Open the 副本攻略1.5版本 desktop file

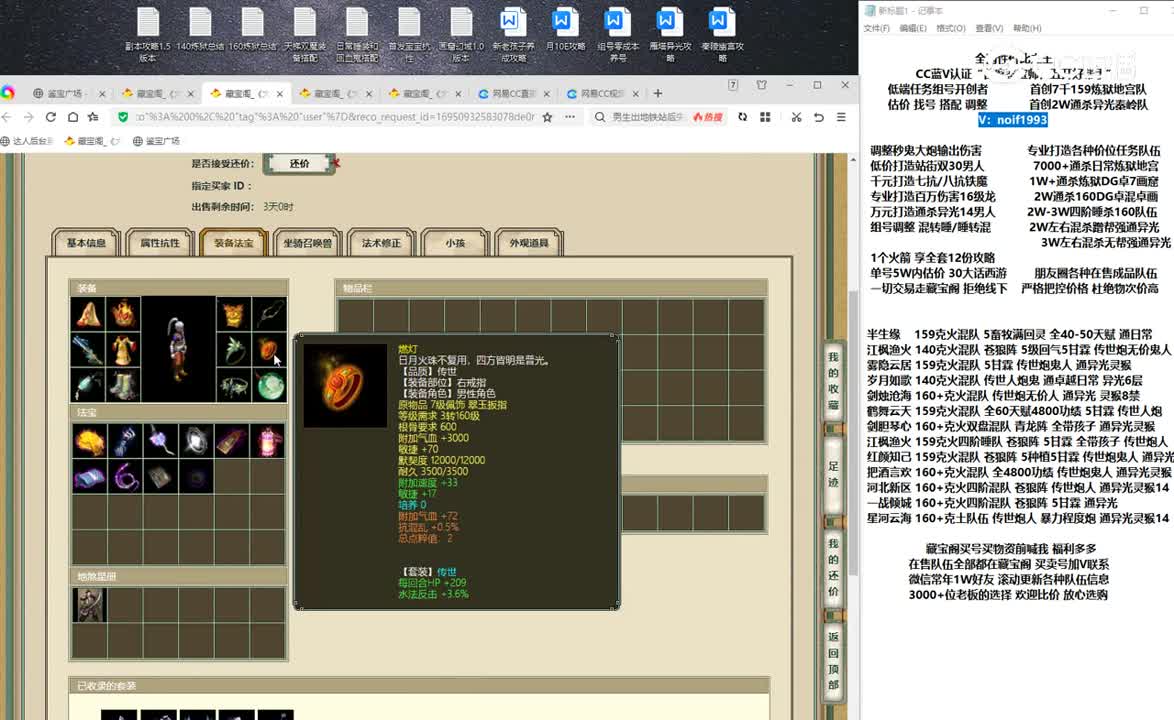pyautogui.click(x=148, y=34)
